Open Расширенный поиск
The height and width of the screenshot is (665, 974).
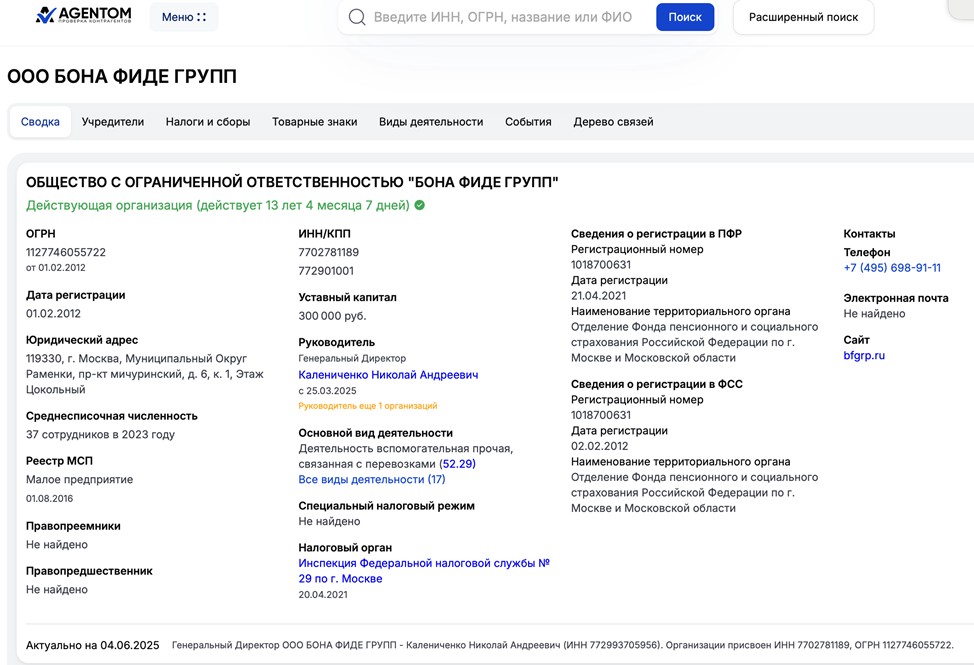803,17
